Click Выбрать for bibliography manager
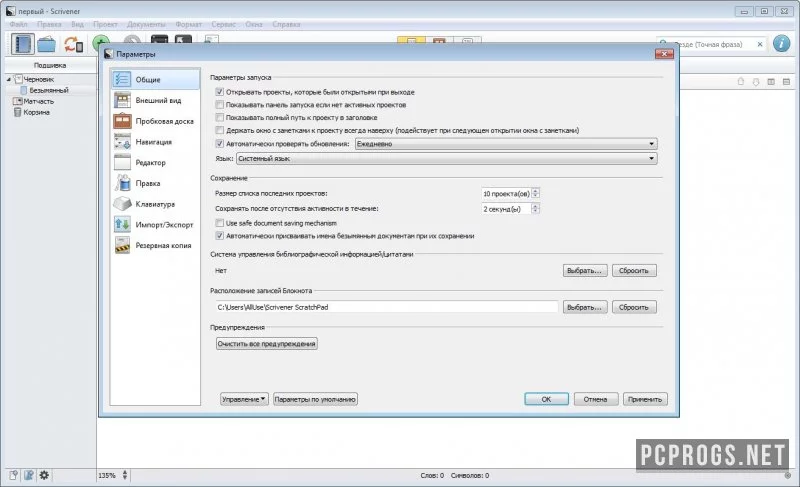 pos(585,270)
